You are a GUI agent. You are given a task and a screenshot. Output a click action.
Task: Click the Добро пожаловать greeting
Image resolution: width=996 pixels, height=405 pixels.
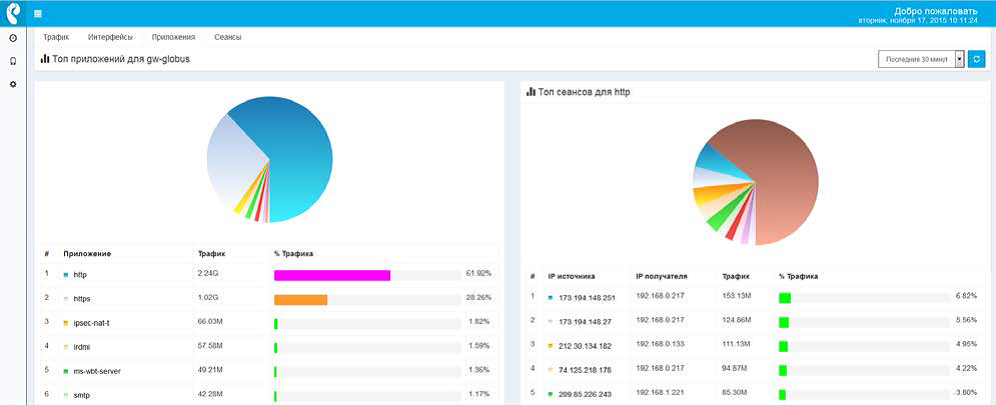[x=935, y=11]
